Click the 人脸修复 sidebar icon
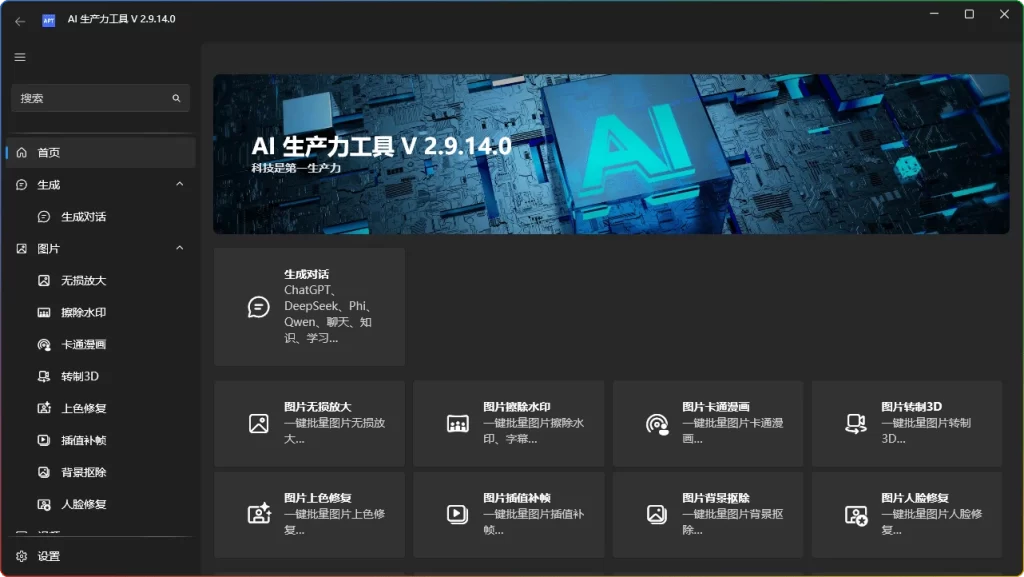This screenshot has height=577, width=1024. coord(44,505)
